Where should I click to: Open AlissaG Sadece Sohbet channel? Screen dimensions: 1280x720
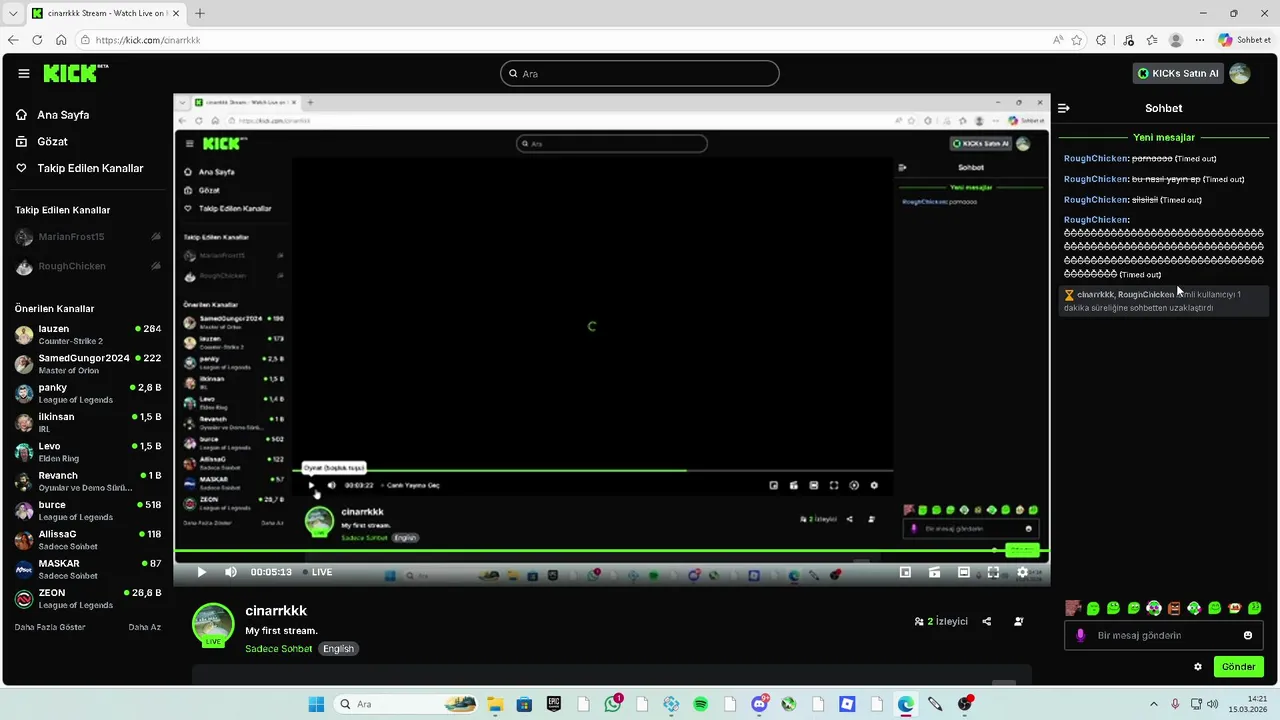tap(87, 540)
